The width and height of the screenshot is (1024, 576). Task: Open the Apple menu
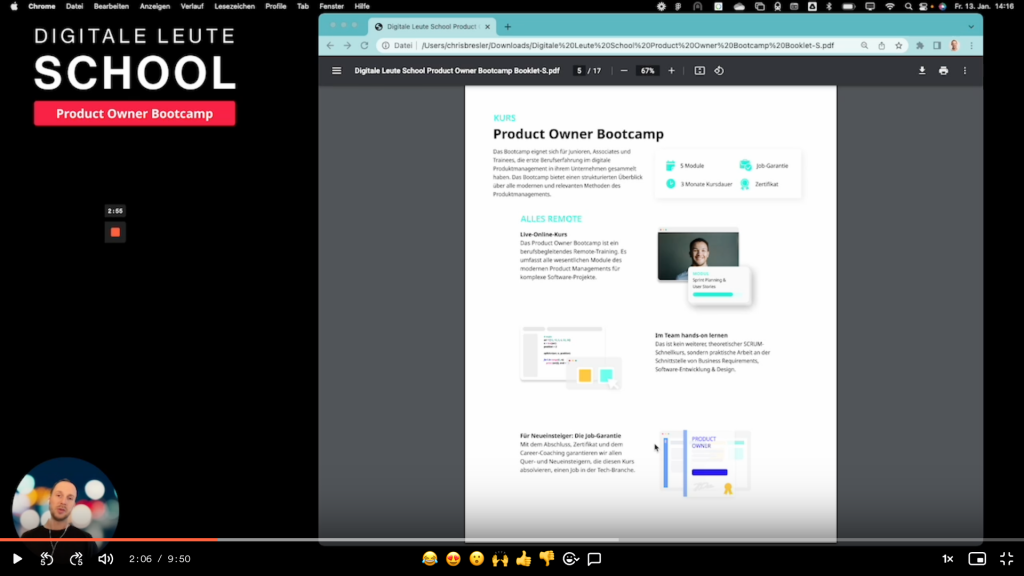(x=14, y=7)
